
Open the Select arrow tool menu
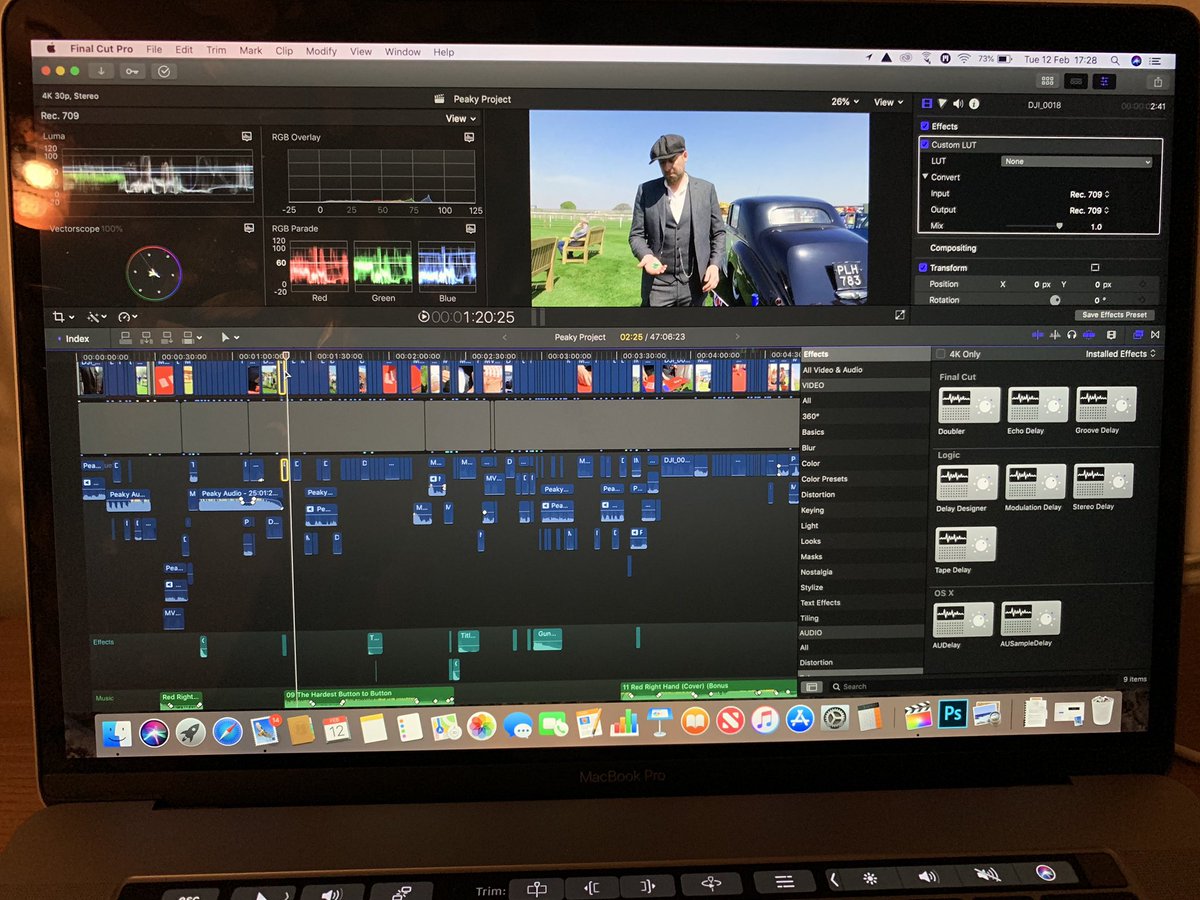(x=229, y=338)
